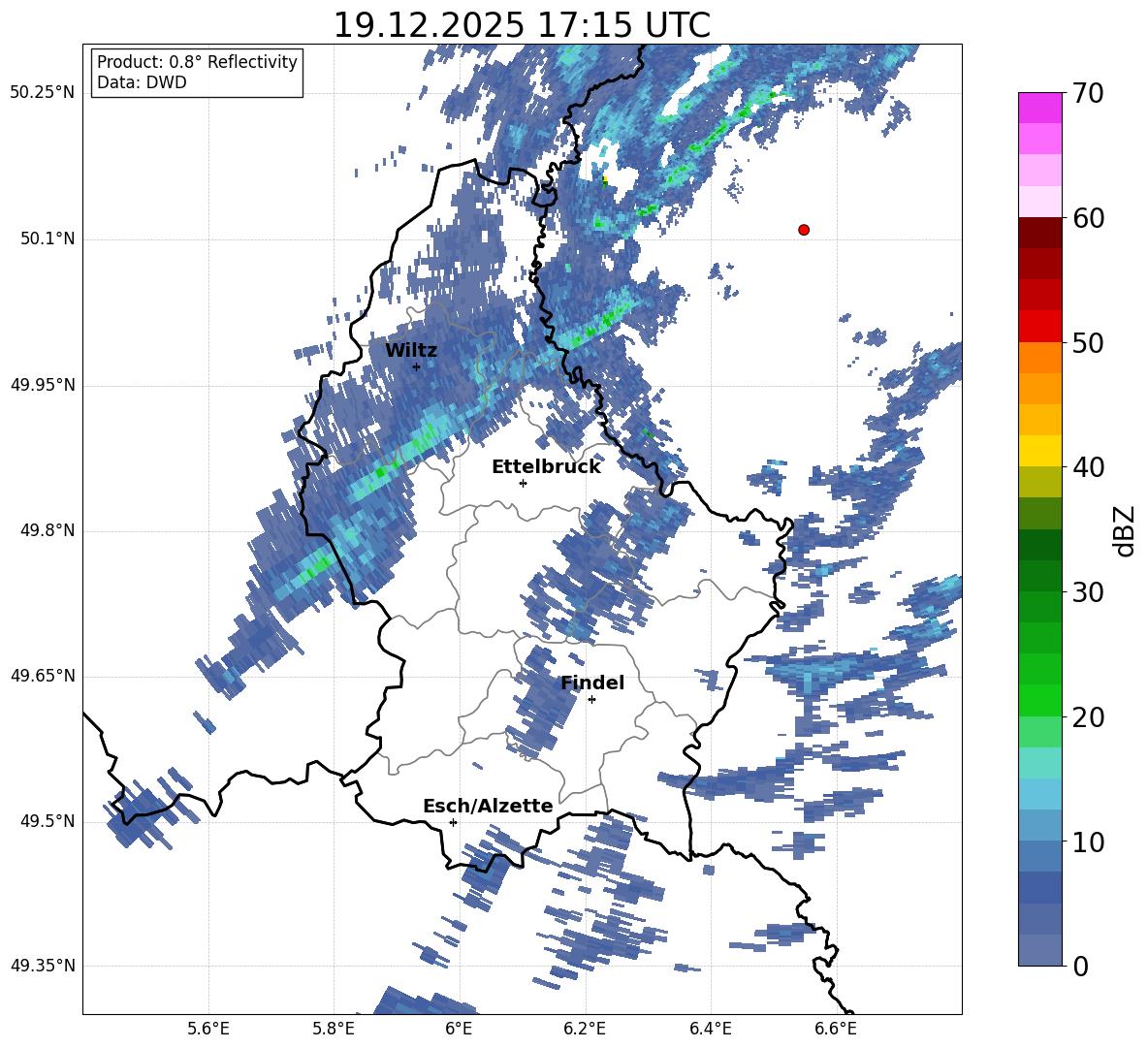
Task: Click the Product: 0.8° Reflectivity text
Action: (x=197, y=62)
